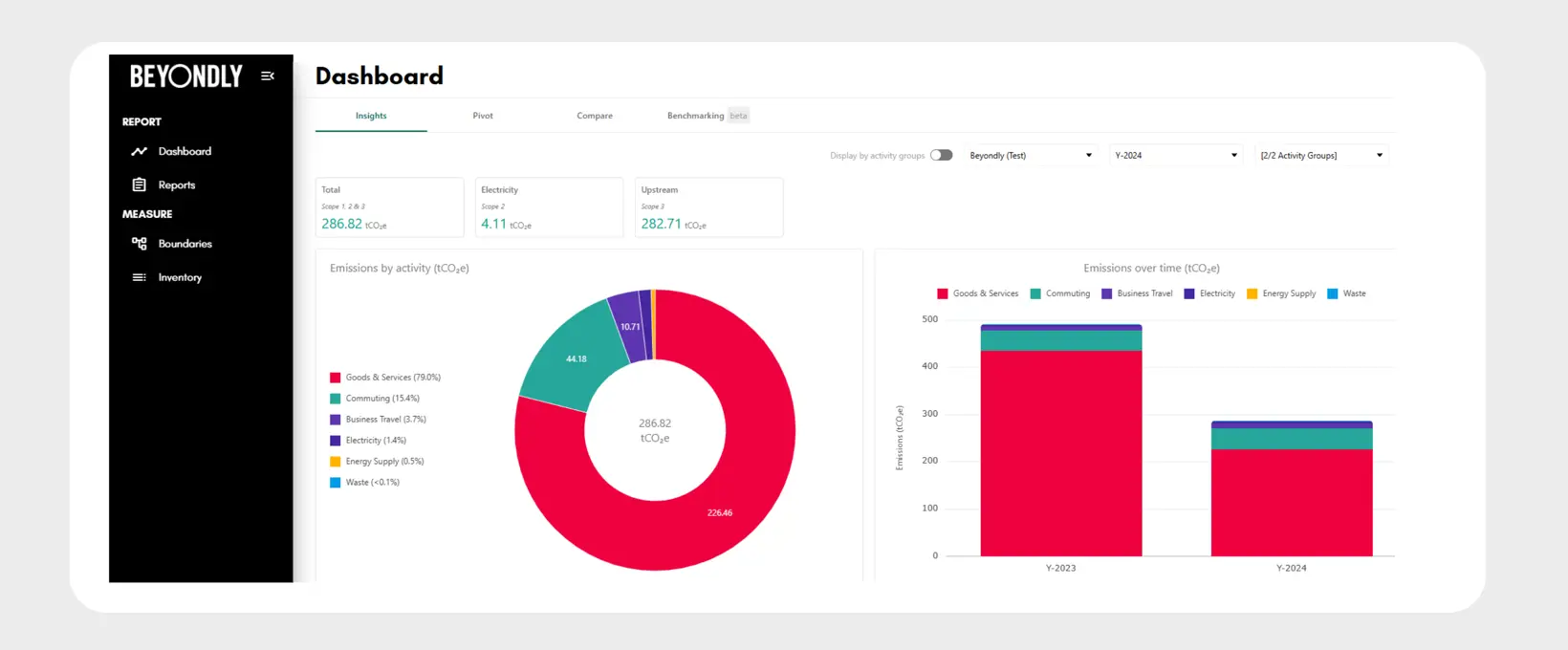Click the 4.11 electricity emissions value
Viewport: 1568px width, 650px height.
(493, 224)
